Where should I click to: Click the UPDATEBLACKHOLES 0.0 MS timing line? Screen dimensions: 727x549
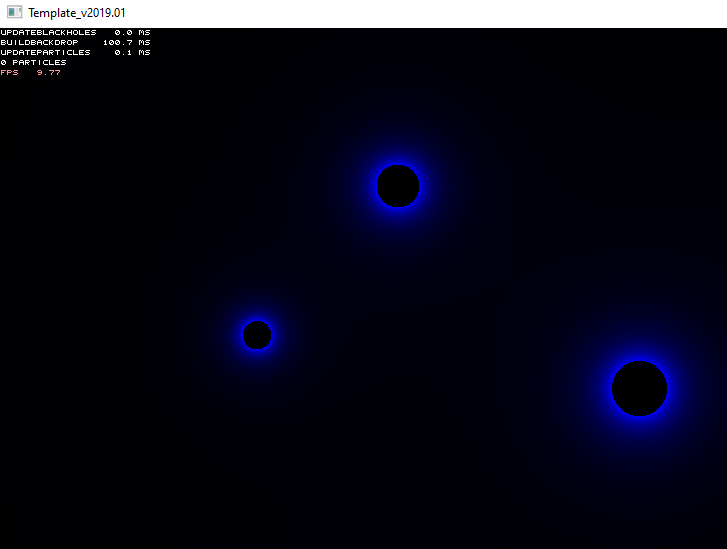[x=76, y=32]
